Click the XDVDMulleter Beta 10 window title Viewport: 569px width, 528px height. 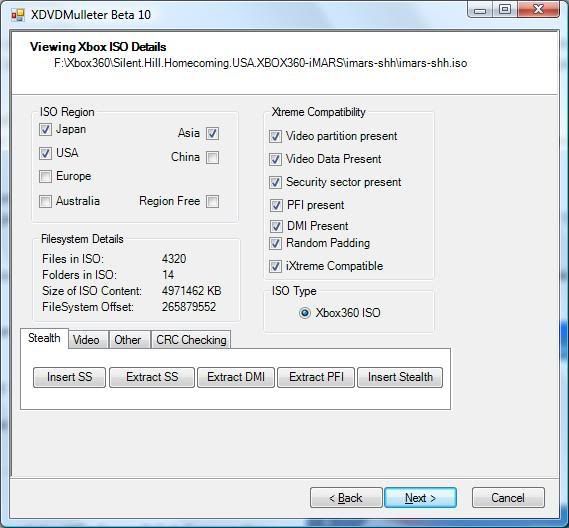(x=91, y=15)
